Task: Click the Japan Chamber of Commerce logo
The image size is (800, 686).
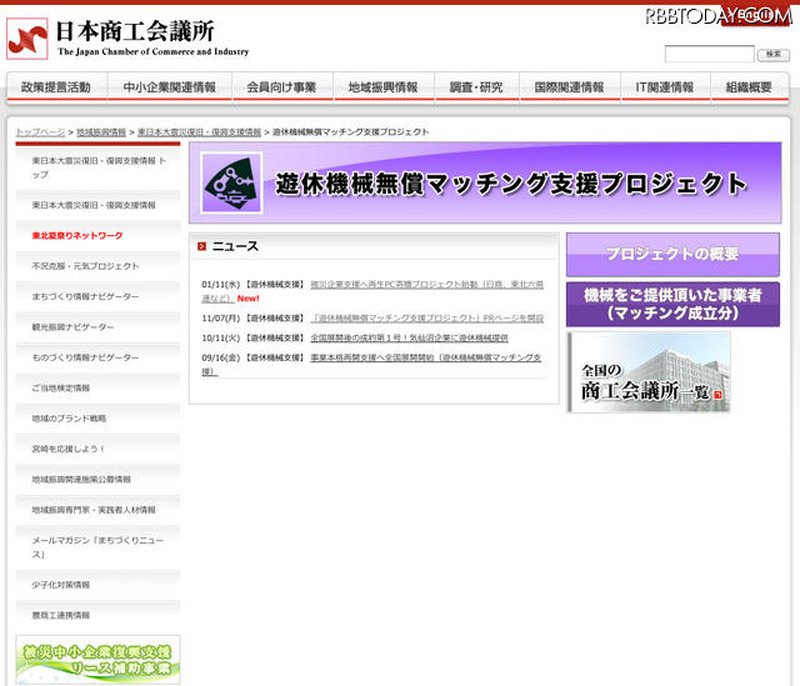Action: [27, 38]
